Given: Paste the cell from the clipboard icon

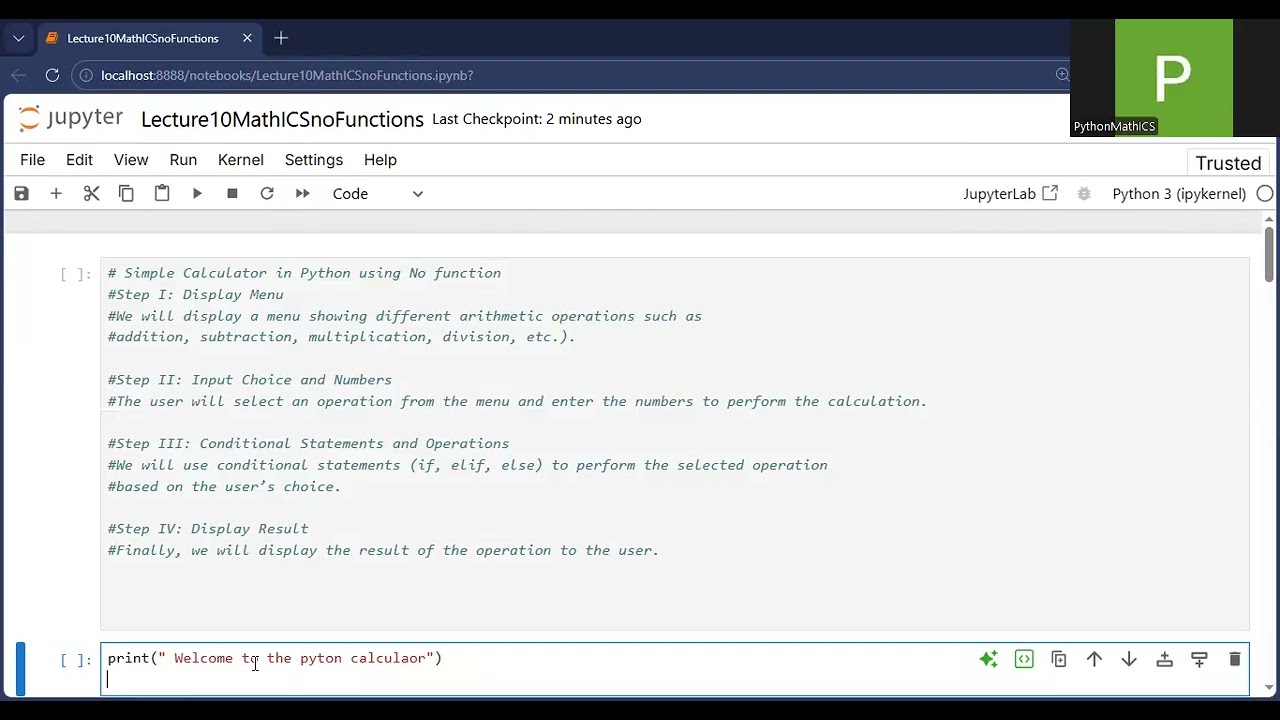Looking at the screenshot, I should click(162, 194).
